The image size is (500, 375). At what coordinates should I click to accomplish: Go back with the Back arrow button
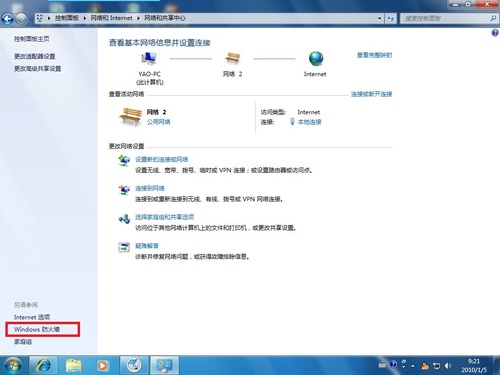[x=7, y=19]
